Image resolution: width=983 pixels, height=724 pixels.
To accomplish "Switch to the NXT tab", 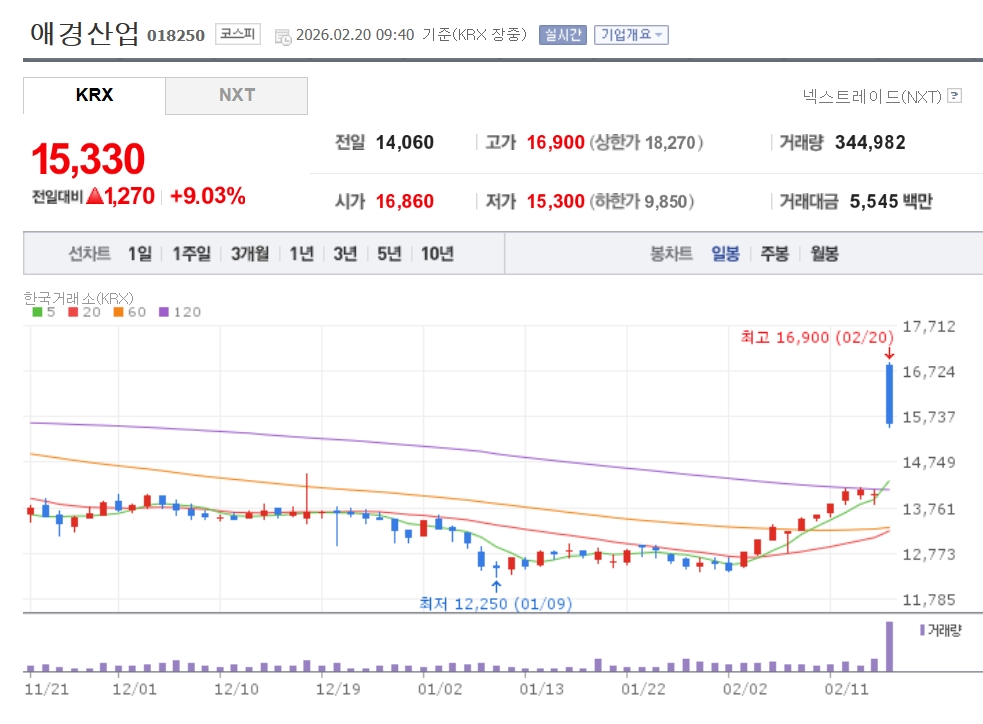I will pos(237,95).
